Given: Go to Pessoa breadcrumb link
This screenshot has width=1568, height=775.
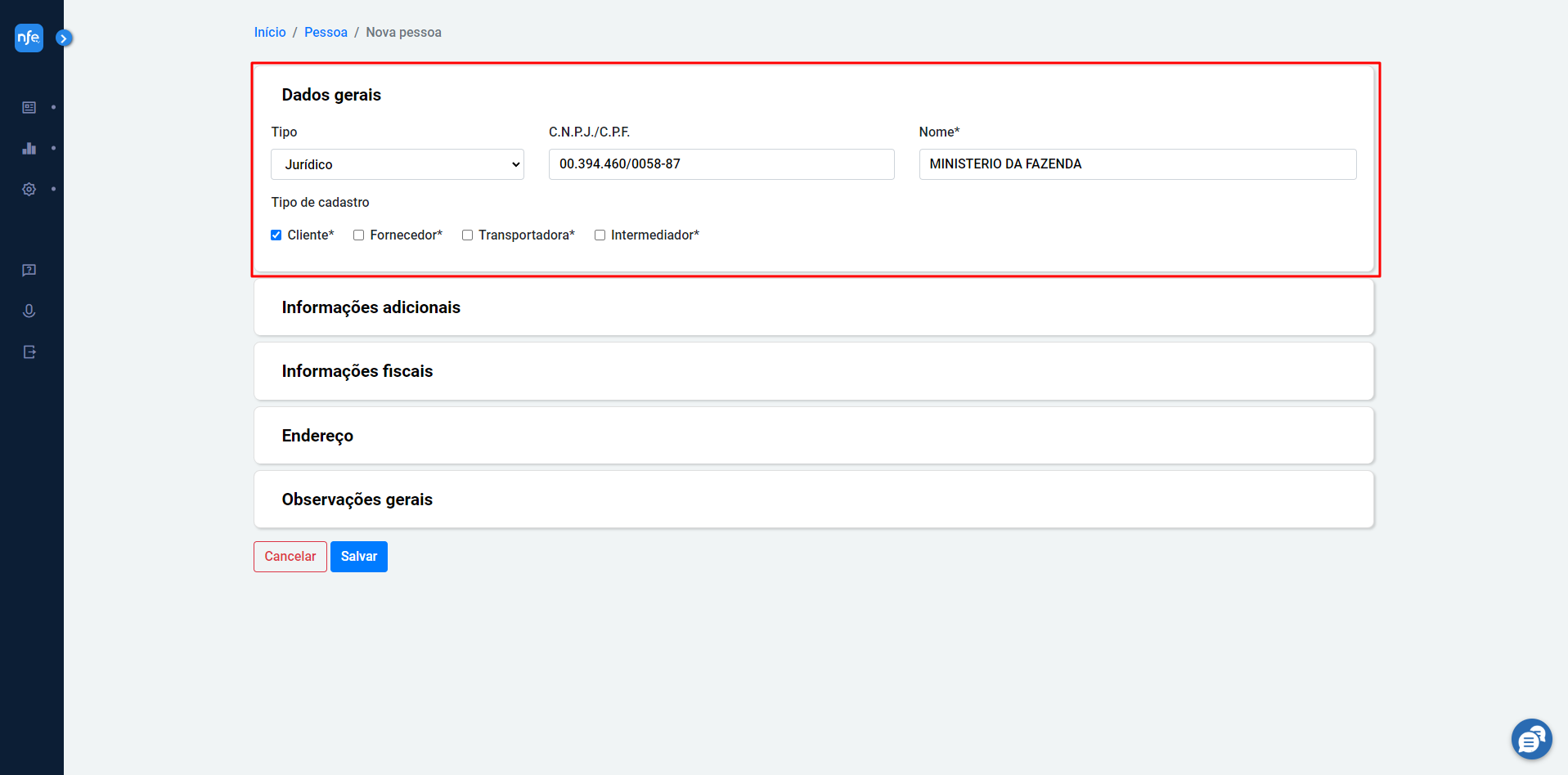Looking at the screenshot, I should click(x=326, y=33).
